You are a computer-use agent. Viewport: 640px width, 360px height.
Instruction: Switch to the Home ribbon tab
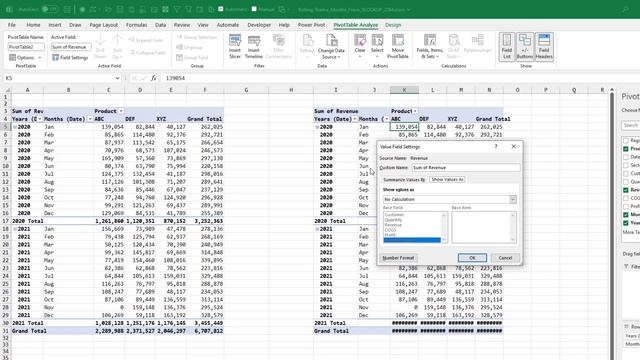tap(33, 25)
